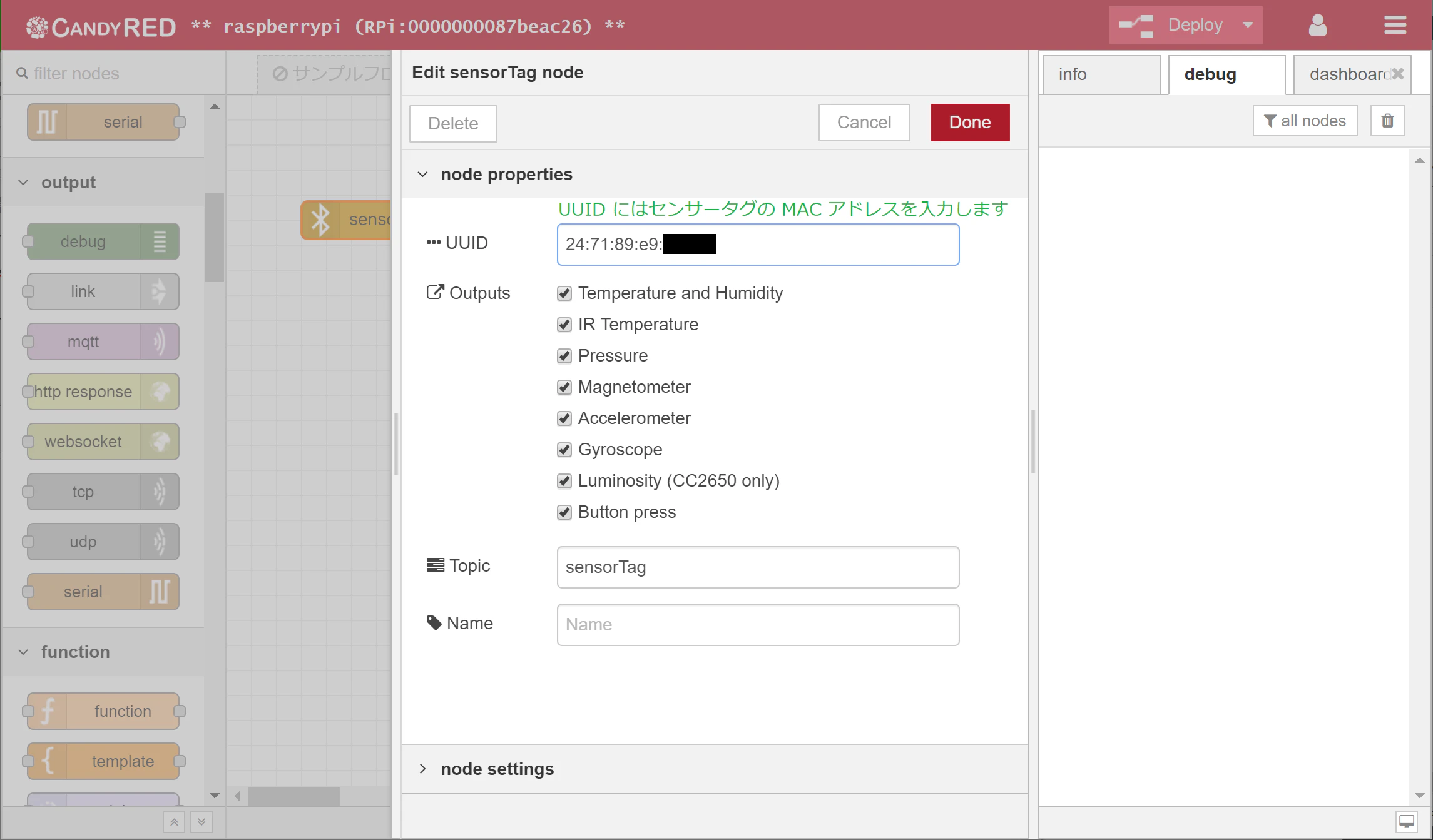Image resolution: width=1433 pixels, height=840 pixels.
Task: Collapse the function palette category
Action: (x=103, y=652)
